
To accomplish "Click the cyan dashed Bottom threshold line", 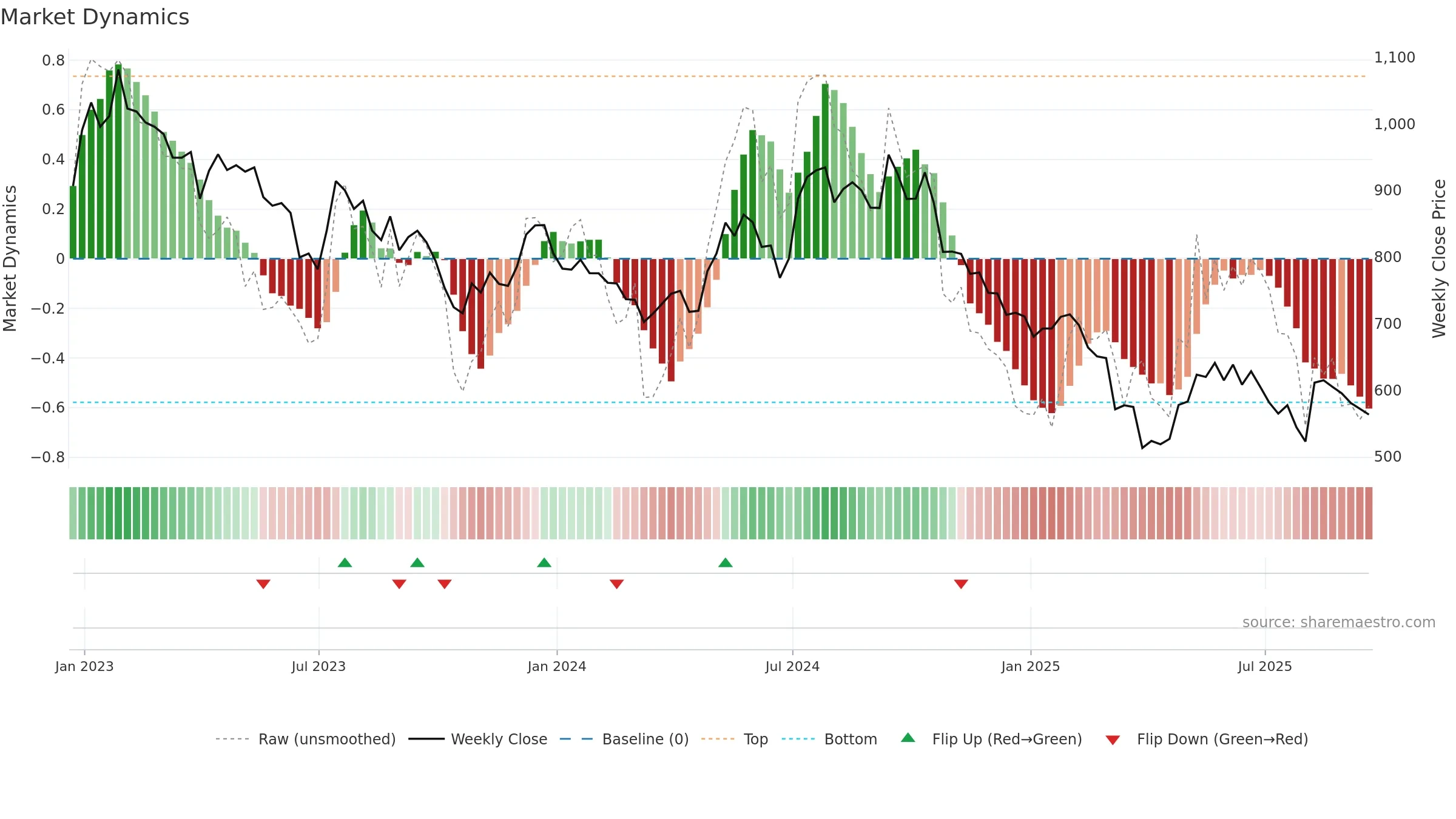I will [720, 402].
